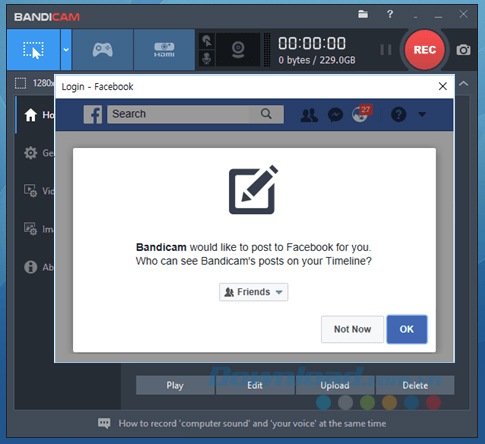Open notifications globe with 27 badge
Screen dimensions: 485x444
(x=361, y=114)
